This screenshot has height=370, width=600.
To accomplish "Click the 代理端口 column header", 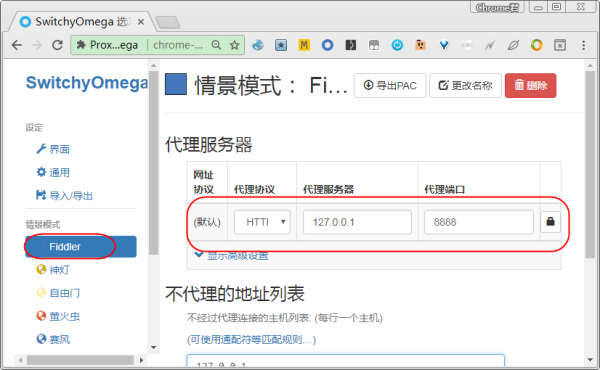I will click(x=445, y=189).
